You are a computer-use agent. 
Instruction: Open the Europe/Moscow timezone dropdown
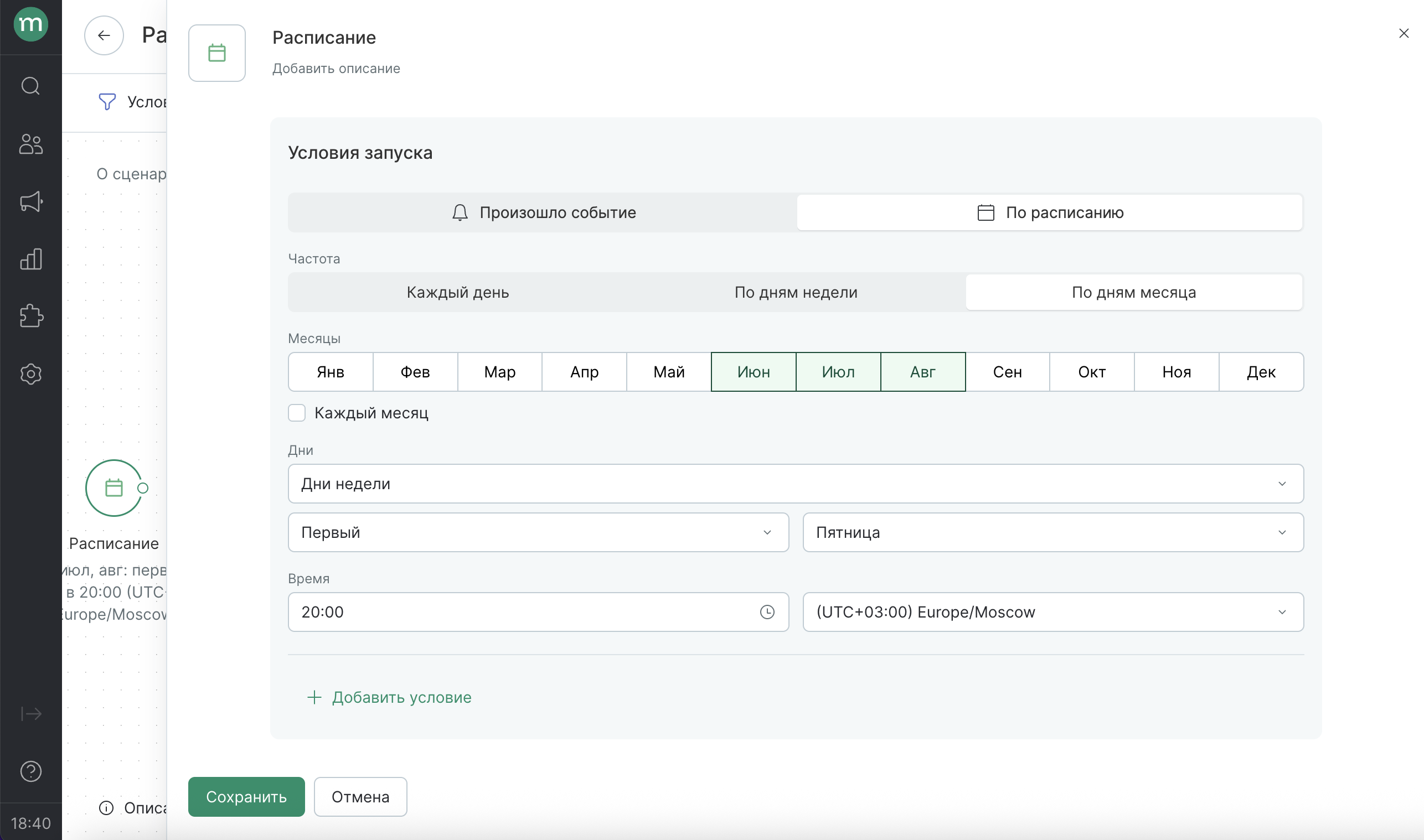coord(1052,612)
